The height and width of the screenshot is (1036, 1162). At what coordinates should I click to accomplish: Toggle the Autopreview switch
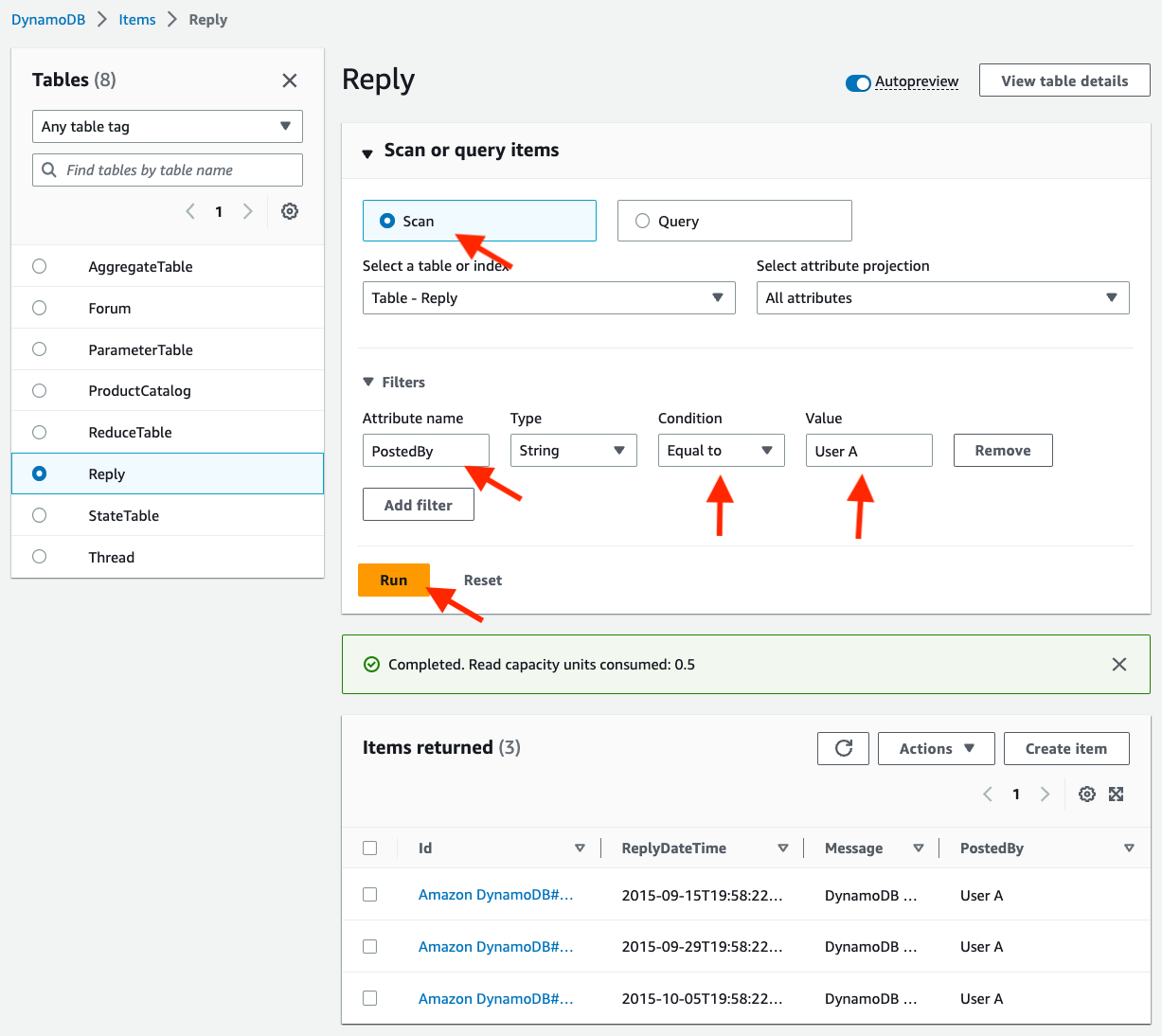(858, 82)
